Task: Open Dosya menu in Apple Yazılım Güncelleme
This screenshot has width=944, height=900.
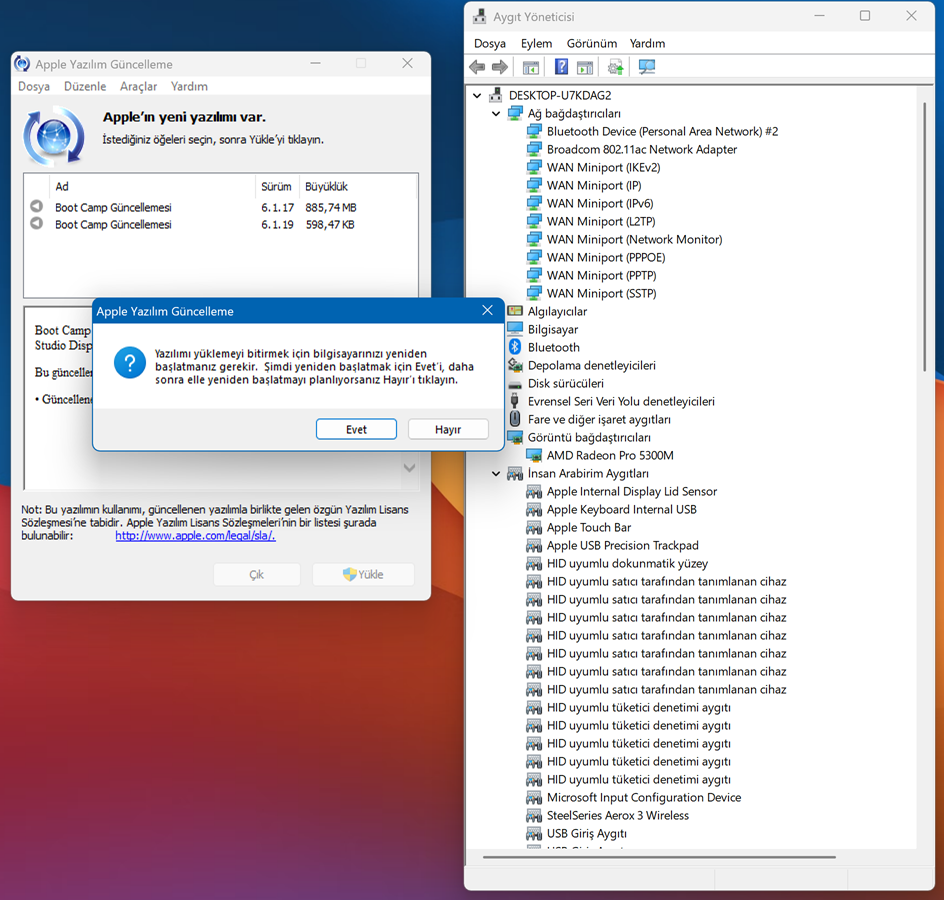Action: point(34,86)
